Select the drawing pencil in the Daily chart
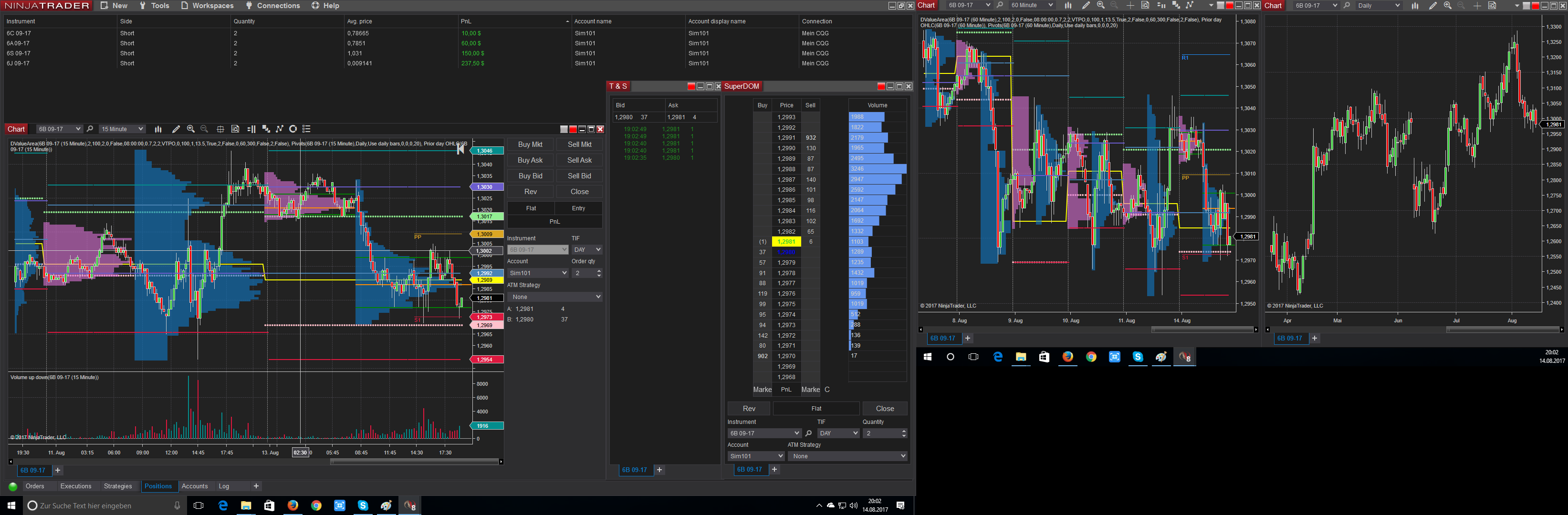Image resolution: width=1568 pixels, height=515 pixels. (x=1433, y=5)
